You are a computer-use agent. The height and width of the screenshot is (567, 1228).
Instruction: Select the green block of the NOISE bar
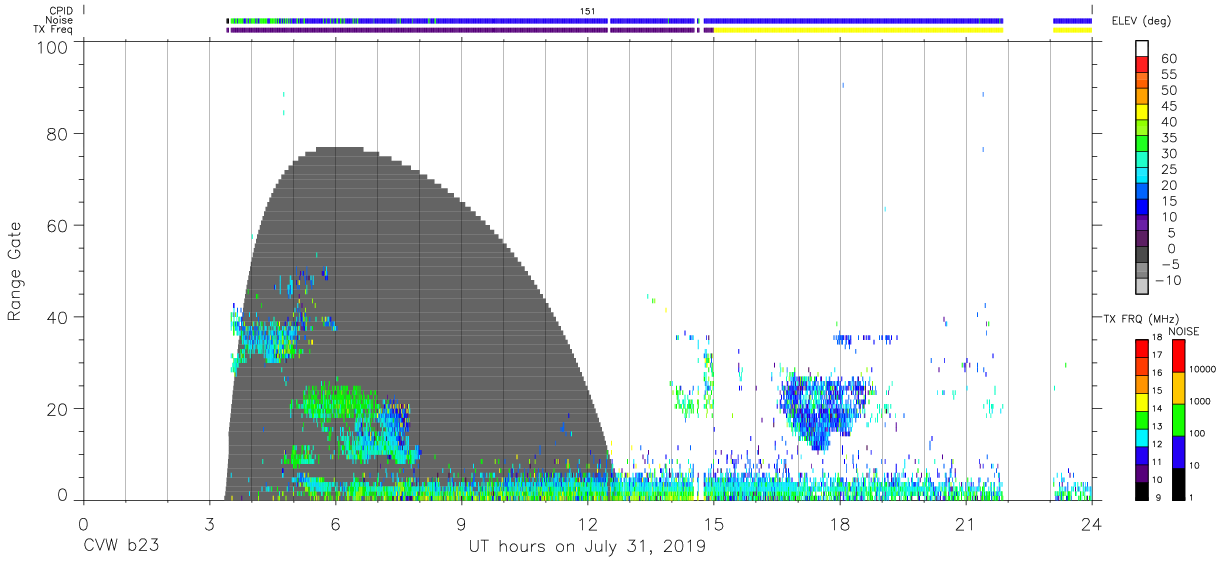(x=1179, y=420)
